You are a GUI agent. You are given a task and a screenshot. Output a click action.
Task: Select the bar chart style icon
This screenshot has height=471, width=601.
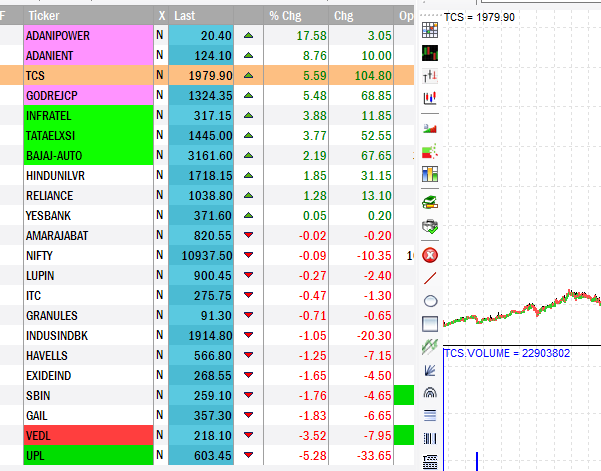coord(430,76)
